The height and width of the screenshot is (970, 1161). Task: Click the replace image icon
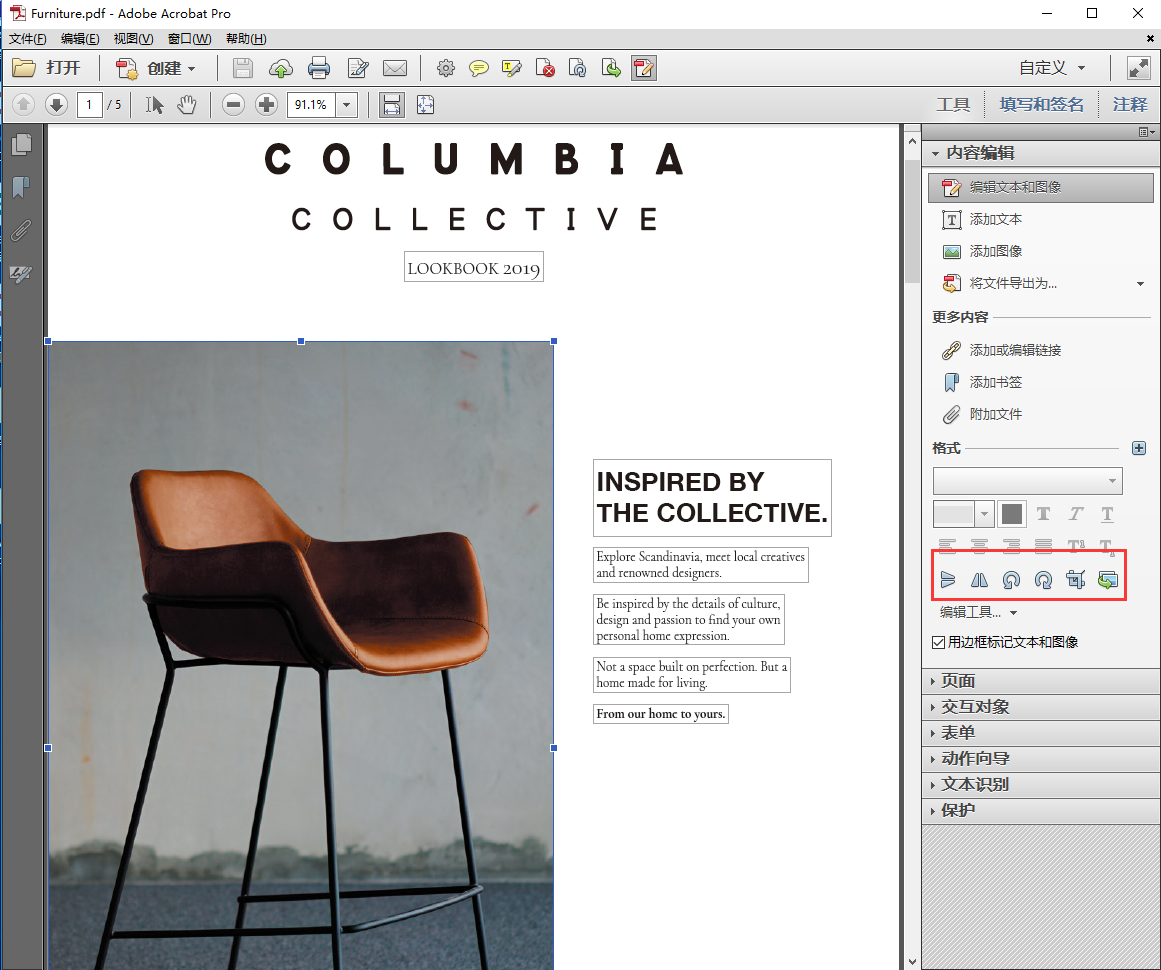point(1107,580)
